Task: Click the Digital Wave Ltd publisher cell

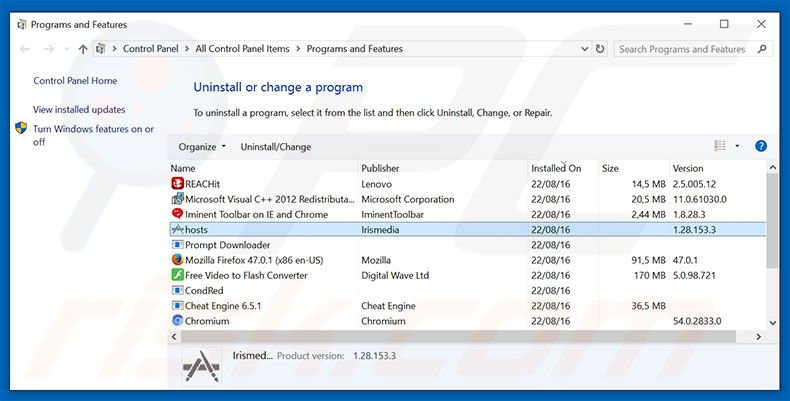Action: (x=396, y=275)
